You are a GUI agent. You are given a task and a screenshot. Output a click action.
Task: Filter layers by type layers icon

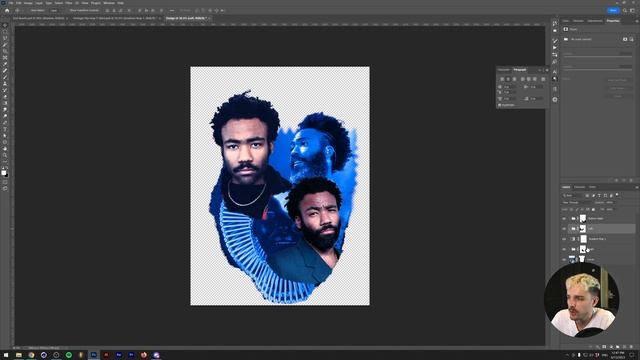(x=599, y=196)
